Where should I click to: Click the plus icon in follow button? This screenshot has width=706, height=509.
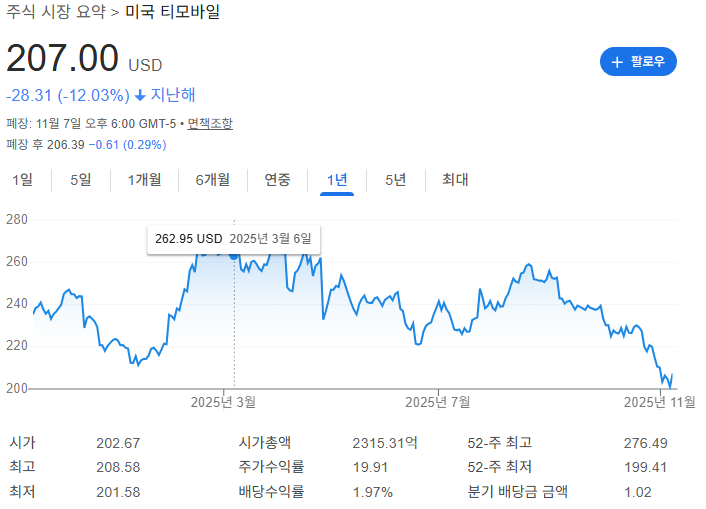pyautogui.click(x=617, y=62)
